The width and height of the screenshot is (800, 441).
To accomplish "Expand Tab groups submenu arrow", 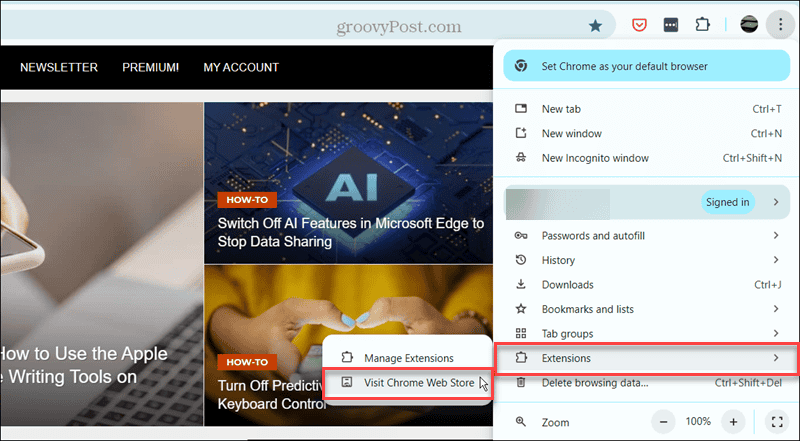I will tap(776, 333).
